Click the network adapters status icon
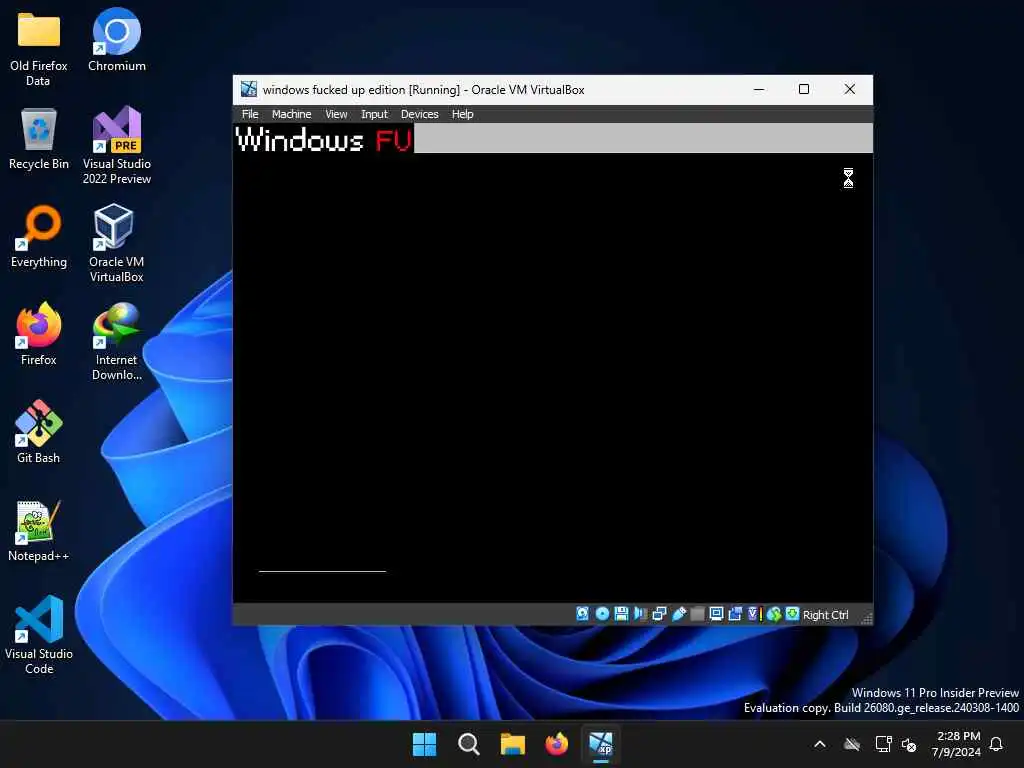Image resolution: width=1024 pixels, height=768 pixels. point(659,614)
